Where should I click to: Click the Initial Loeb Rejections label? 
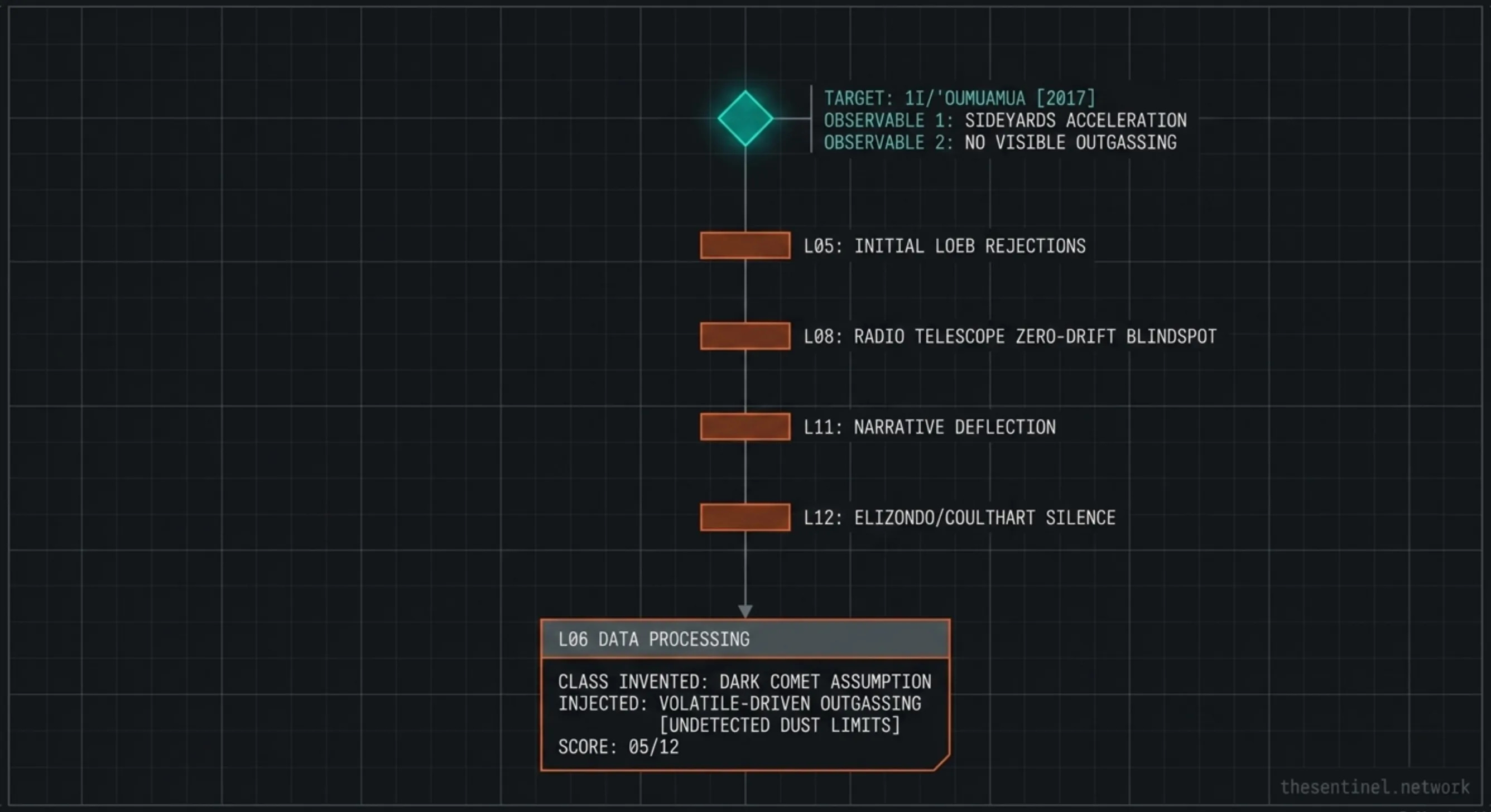[945, 246]
